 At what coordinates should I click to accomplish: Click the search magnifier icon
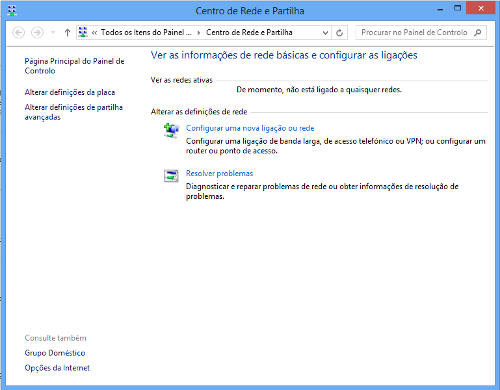tap(478, 32)
